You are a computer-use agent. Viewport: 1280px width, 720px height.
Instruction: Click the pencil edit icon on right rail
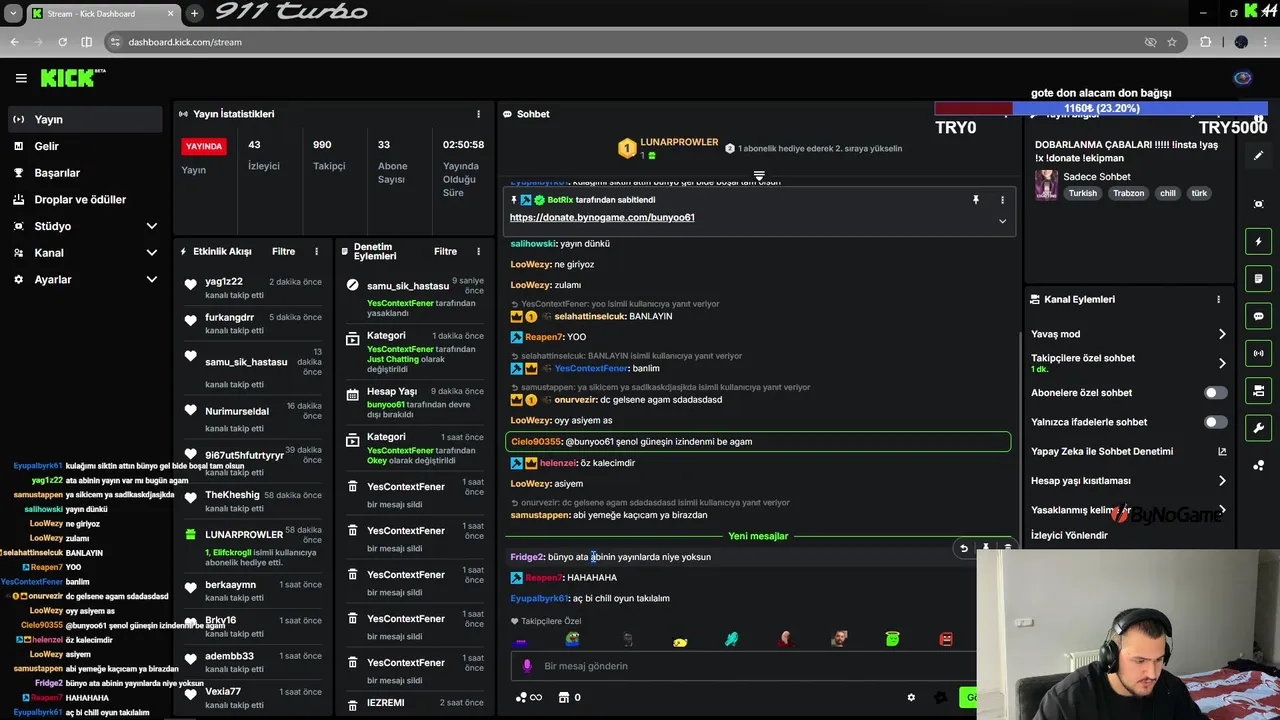click(1258, 156)
